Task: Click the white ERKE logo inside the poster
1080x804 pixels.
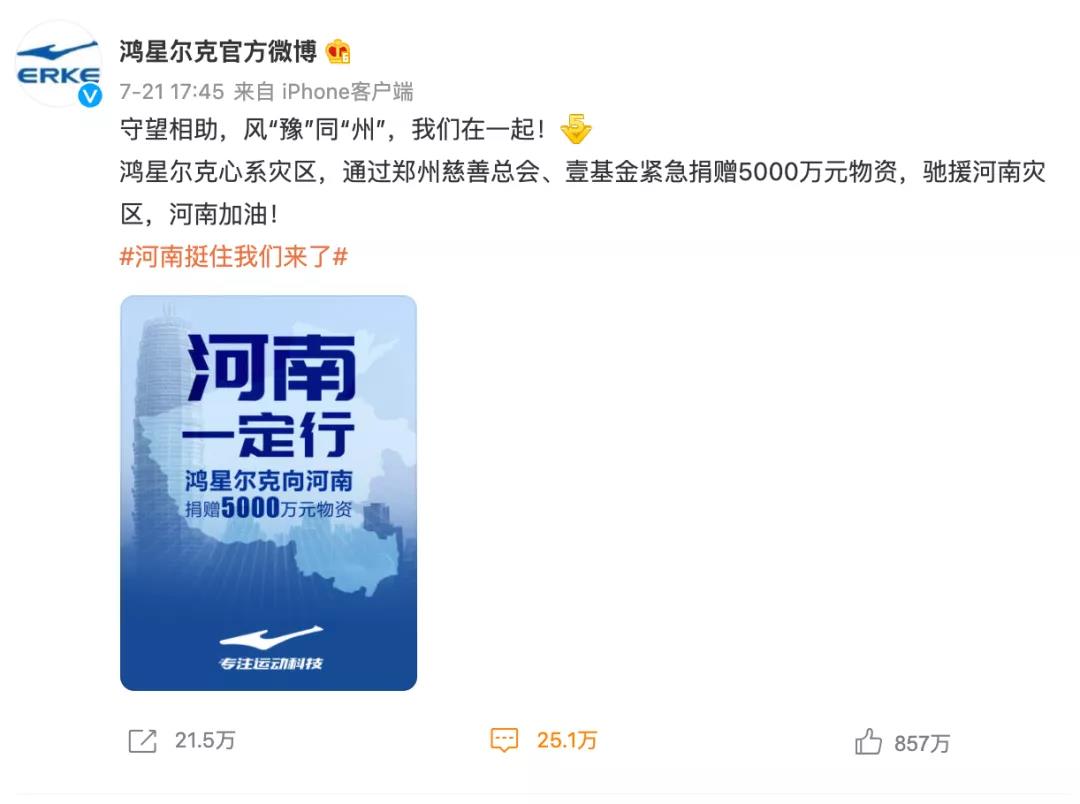Action: [270, 639]
